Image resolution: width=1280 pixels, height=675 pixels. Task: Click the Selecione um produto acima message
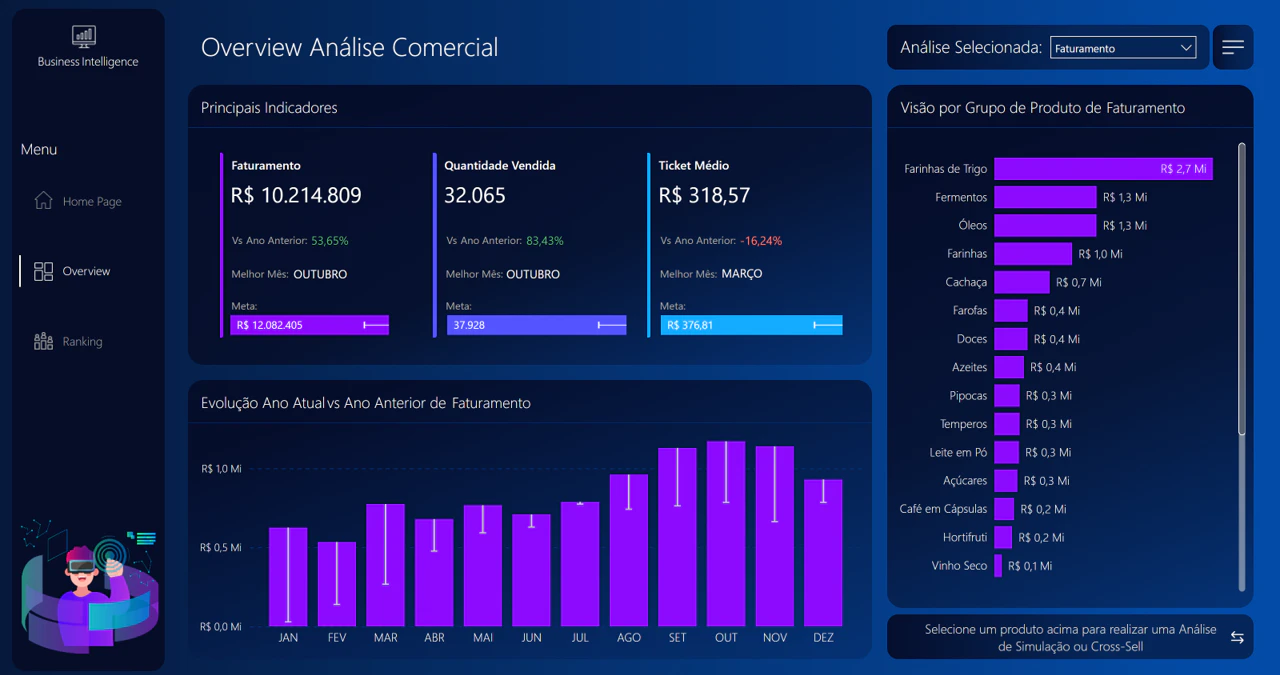tap(1071, 638)
